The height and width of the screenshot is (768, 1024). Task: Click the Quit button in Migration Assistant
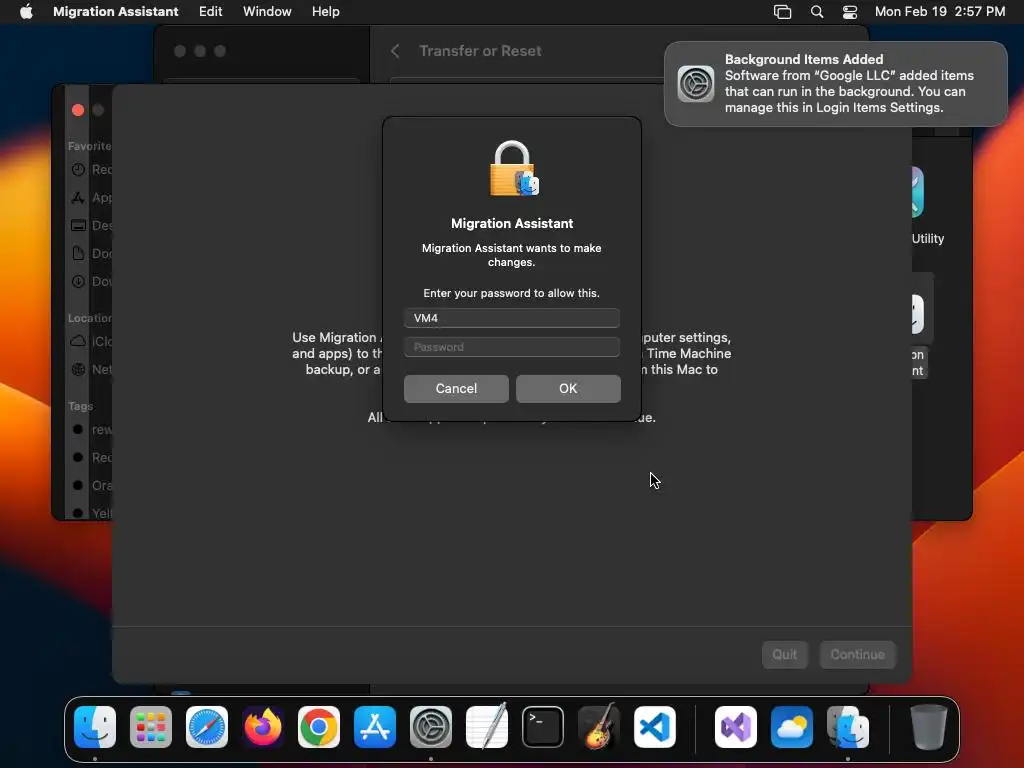[785, 654]
